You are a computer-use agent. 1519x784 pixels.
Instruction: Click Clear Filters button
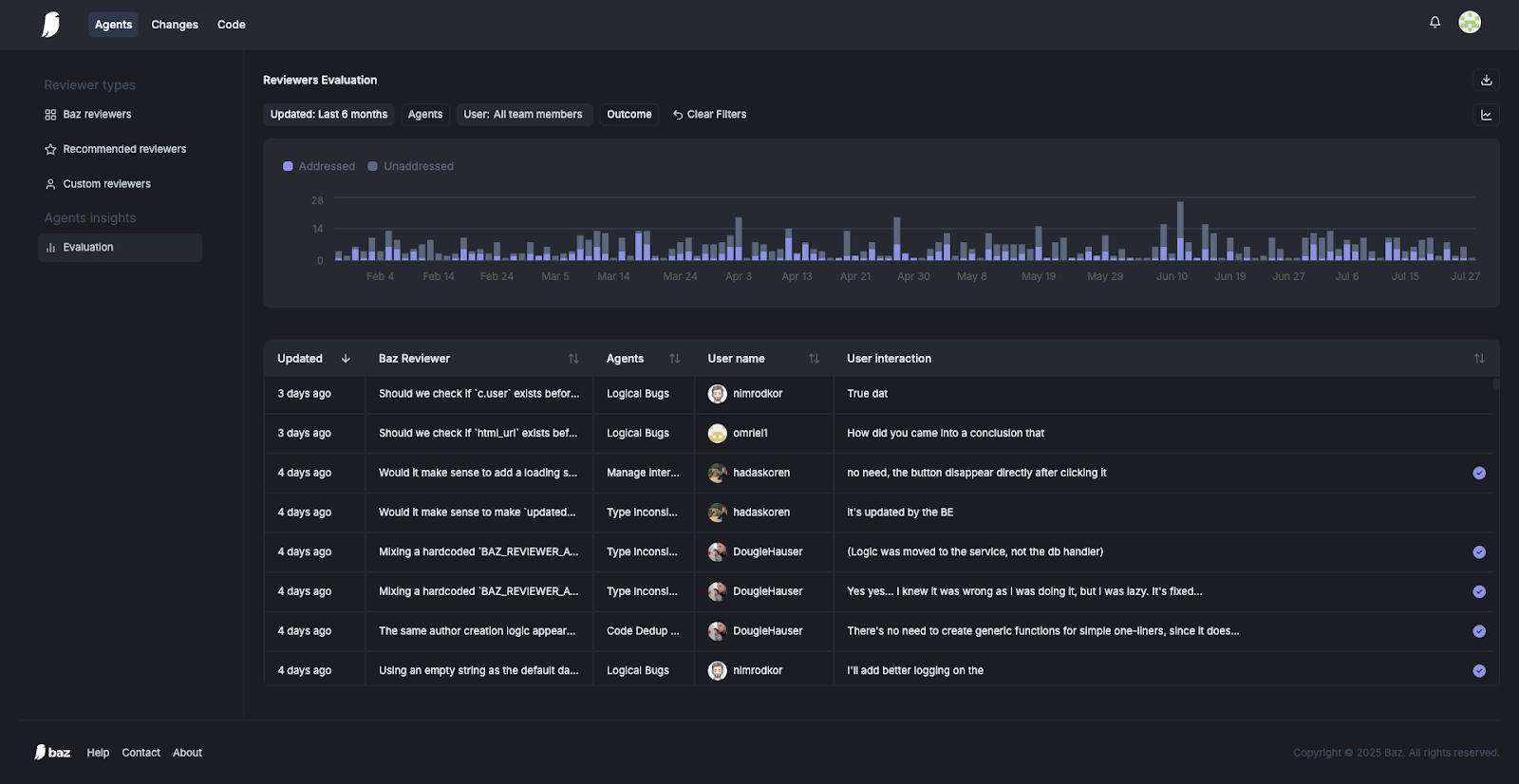coord(709,115)
